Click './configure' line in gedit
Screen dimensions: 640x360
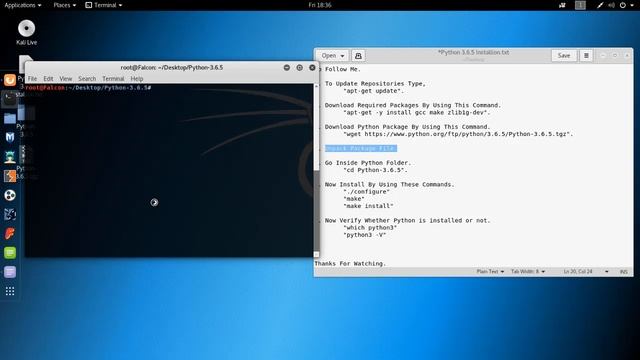tap(366, 191)
